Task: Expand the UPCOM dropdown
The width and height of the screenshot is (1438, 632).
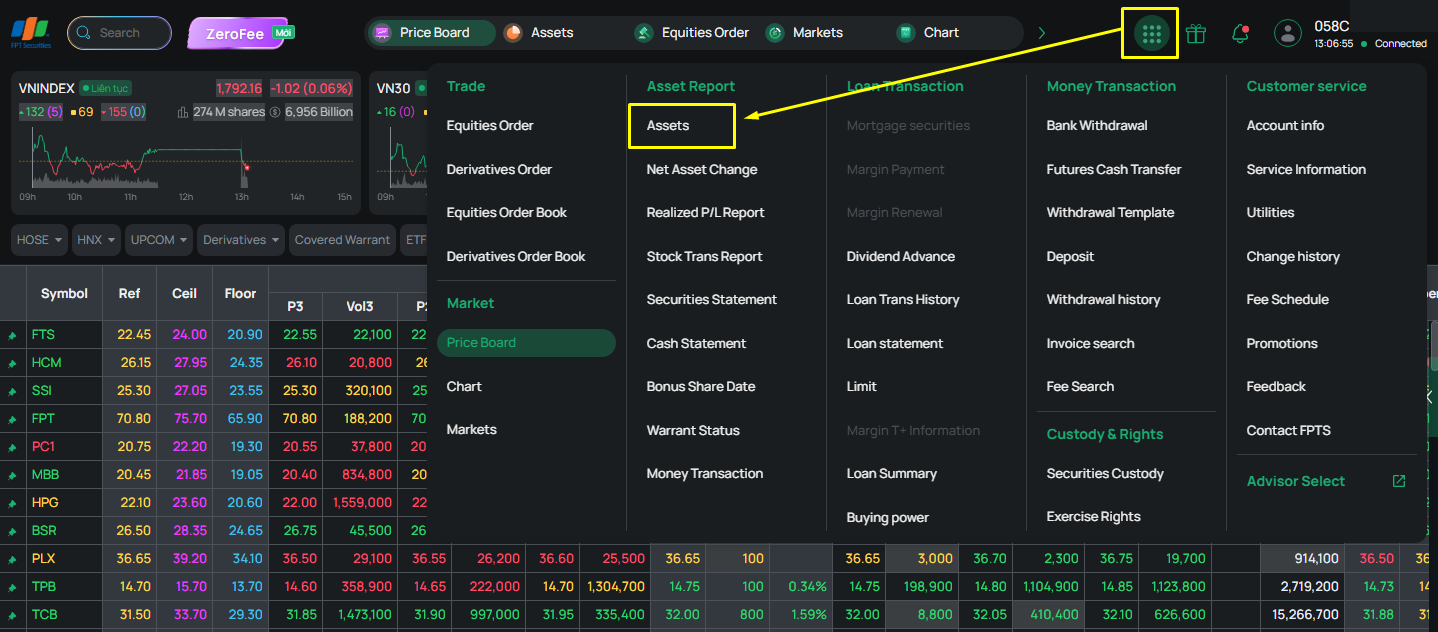Action: 159,240
